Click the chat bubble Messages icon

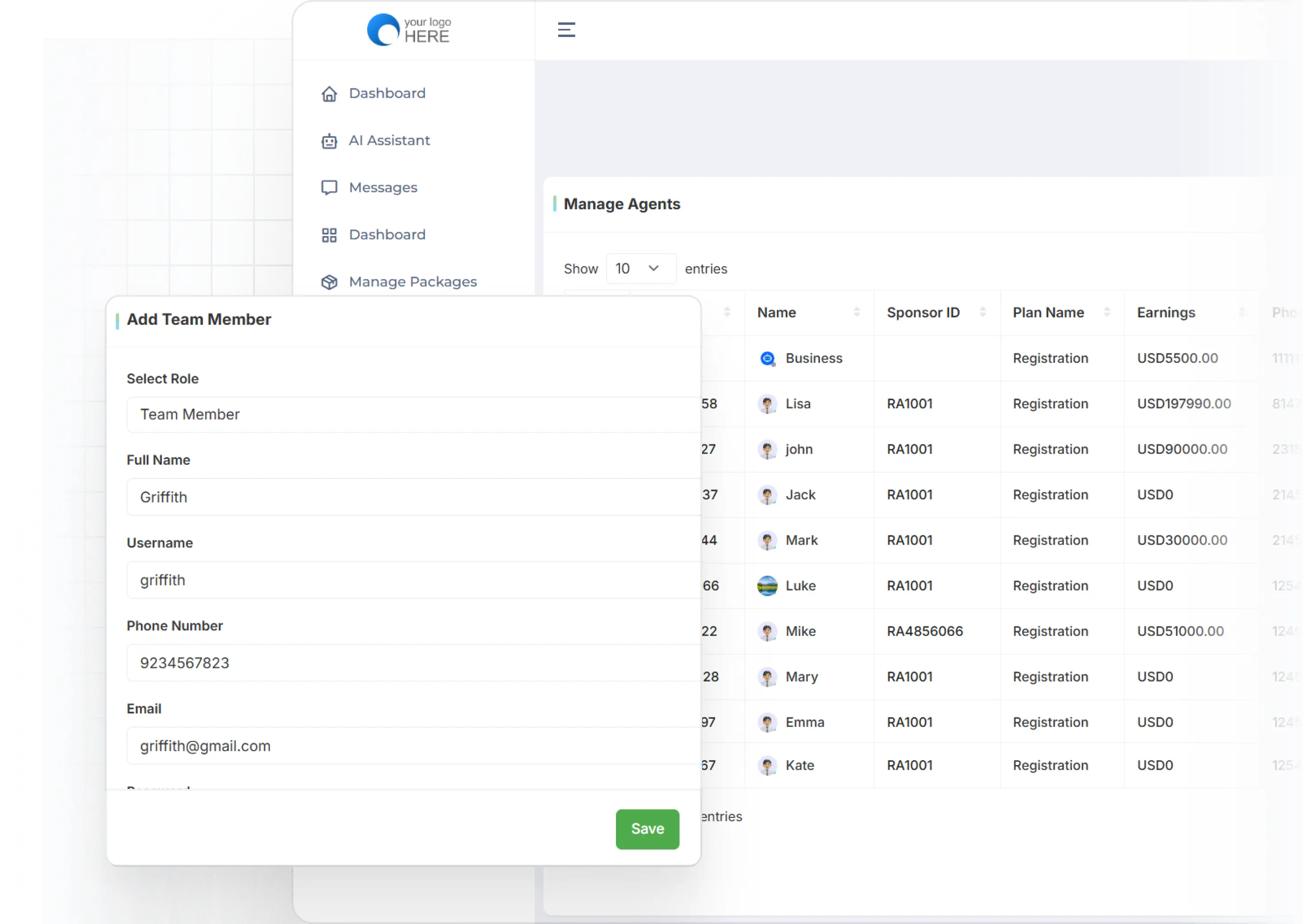click(x=329, y=188)
